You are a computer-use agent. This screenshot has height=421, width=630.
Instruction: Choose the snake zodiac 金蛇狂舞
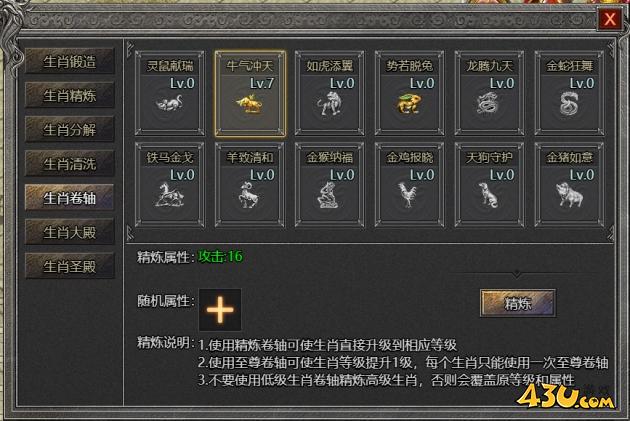pos(569,93)
